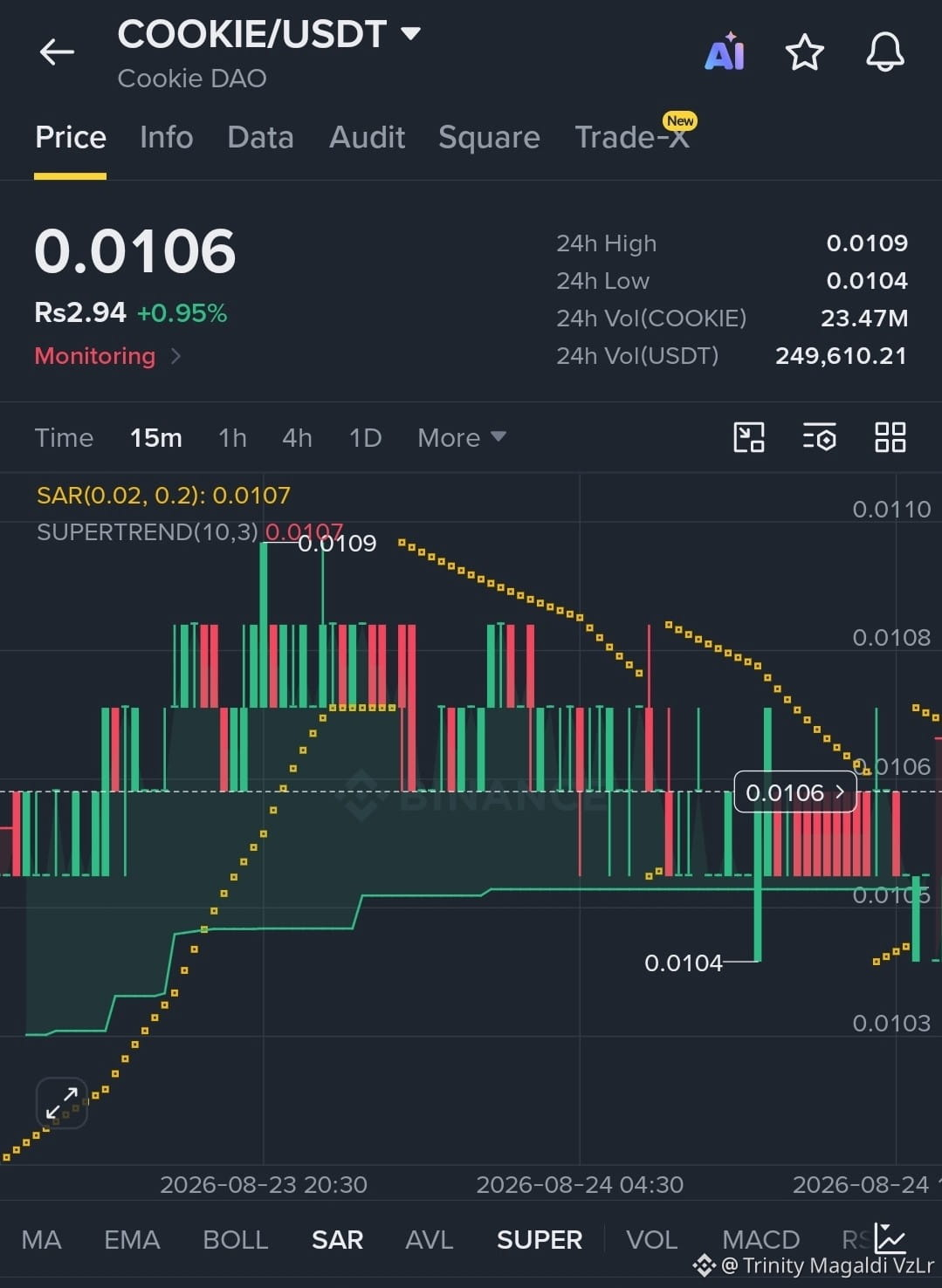
Task: Toggle the EMA indicator
Action: 132,1239
